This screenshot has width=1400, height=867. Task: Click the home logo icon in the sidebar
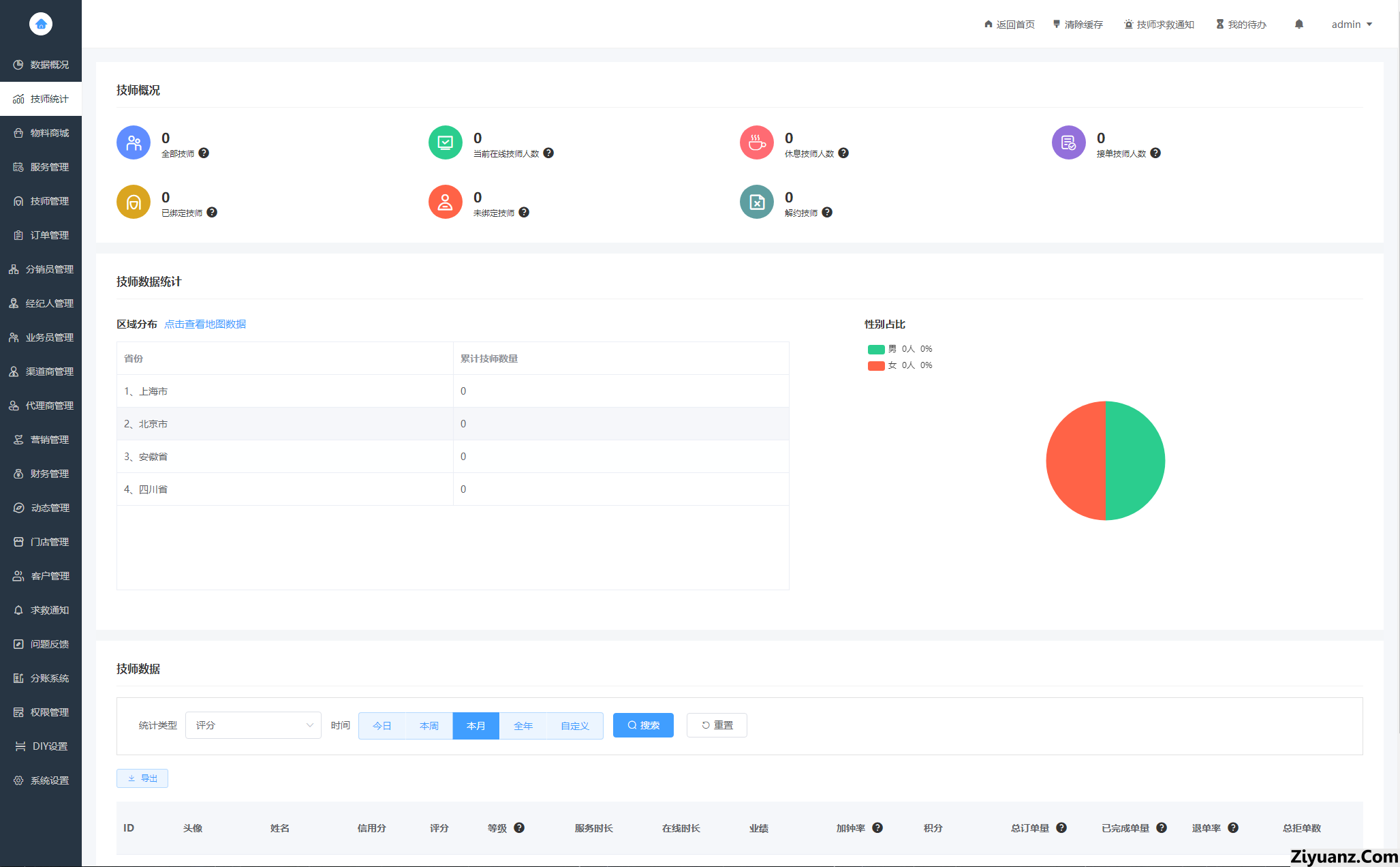pyautogui.click(x=41, y=24)
